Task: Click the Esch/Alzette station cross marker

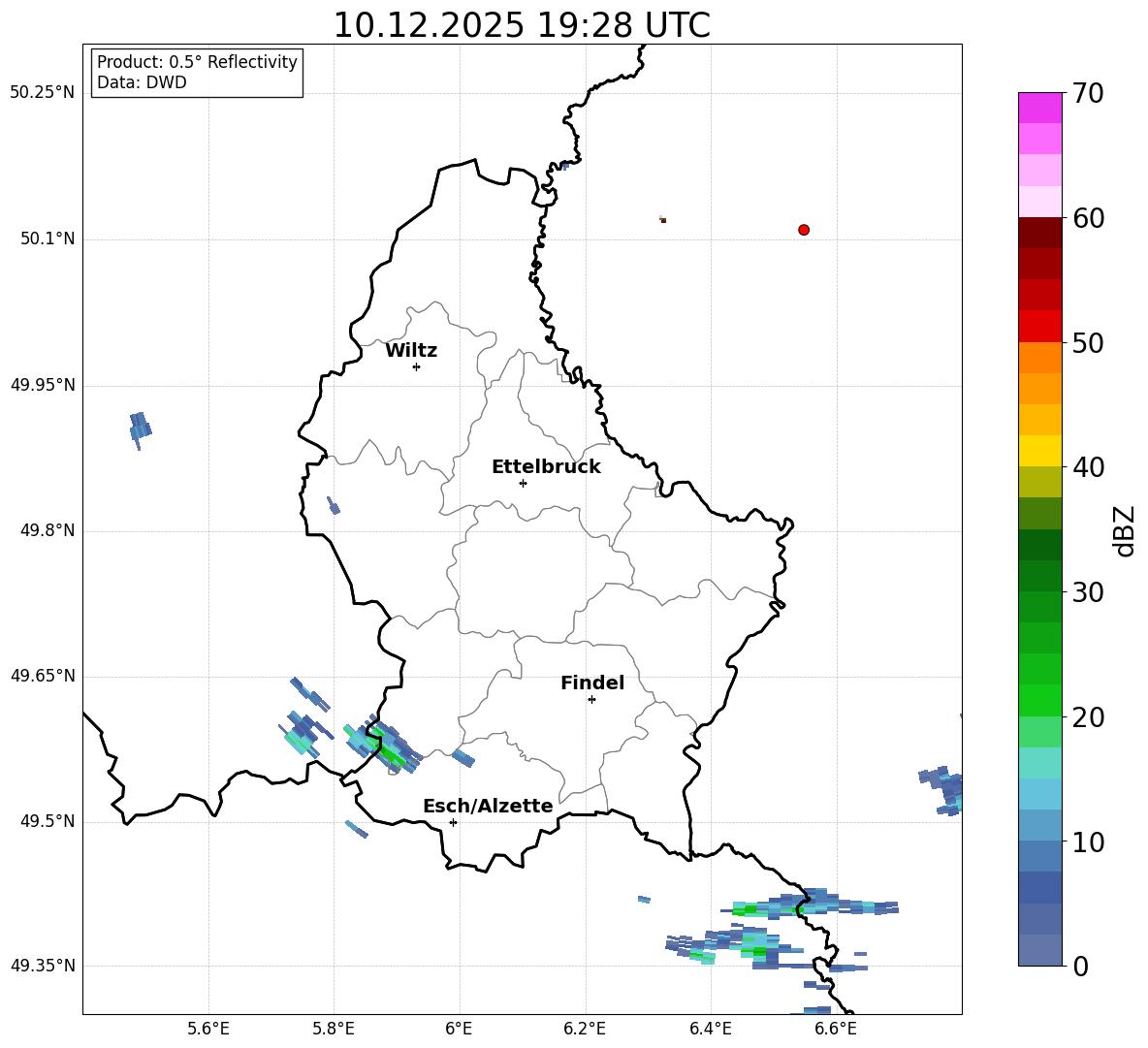Action: [453, 822]
